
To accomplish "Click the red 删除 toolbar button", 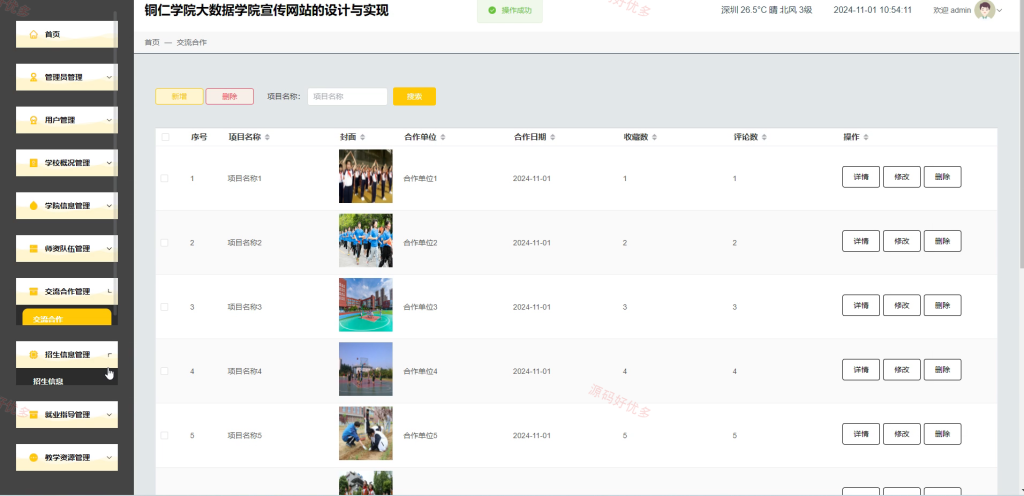I will coord(229,97).
